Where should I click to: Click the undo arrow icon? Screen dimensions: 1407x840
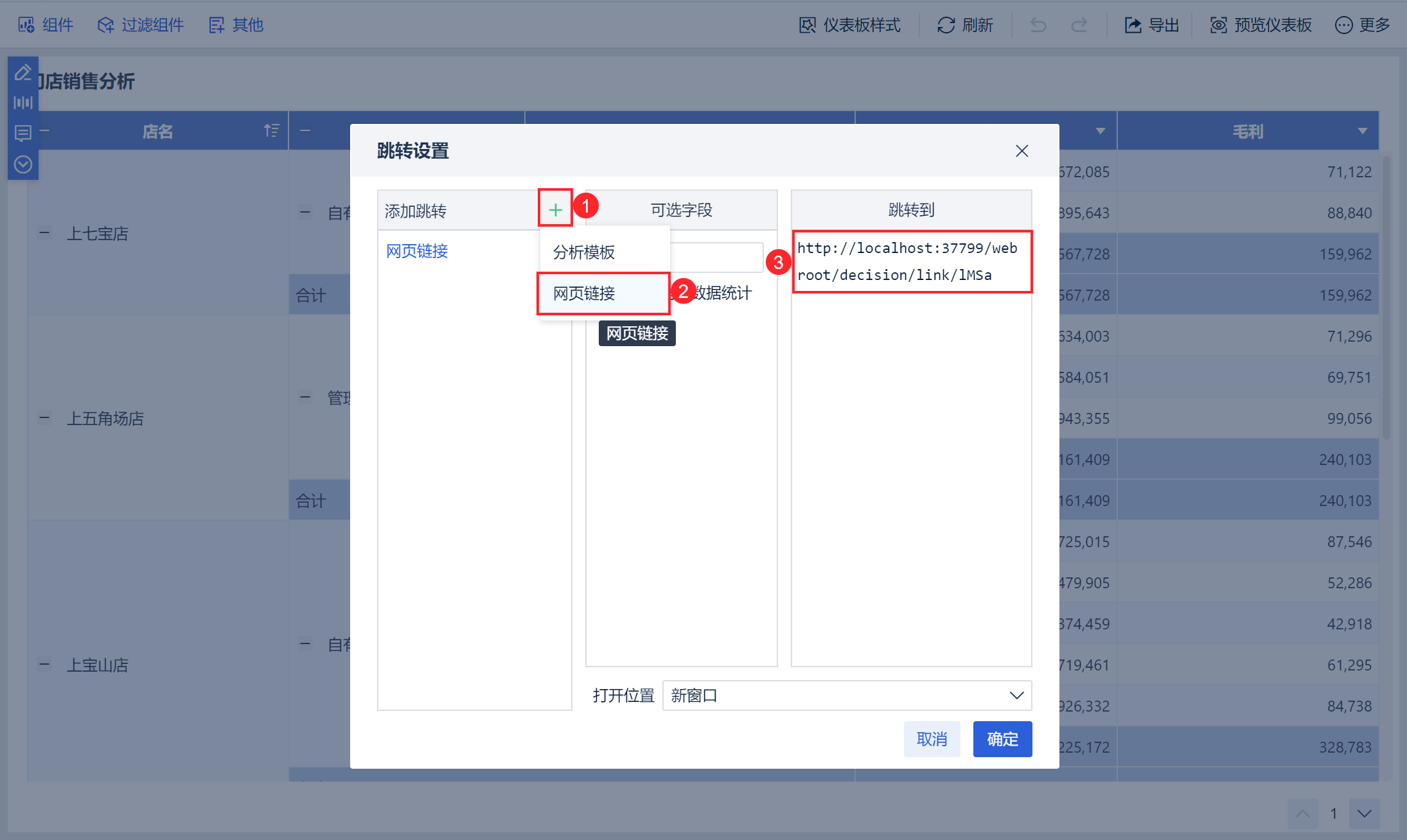coord(1038,25)
